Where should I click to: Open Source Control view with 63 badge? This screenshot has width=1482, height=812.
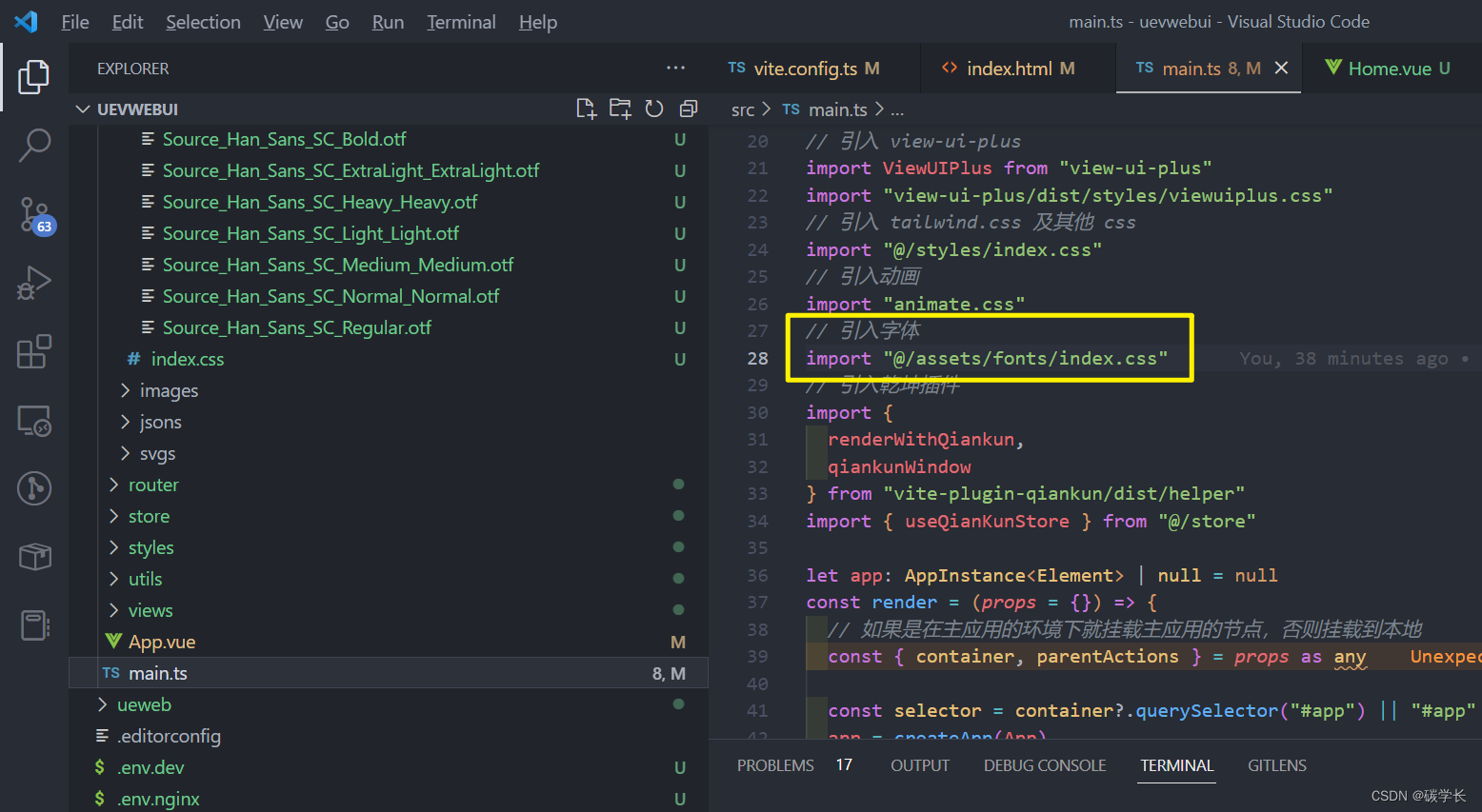point(35,215)
